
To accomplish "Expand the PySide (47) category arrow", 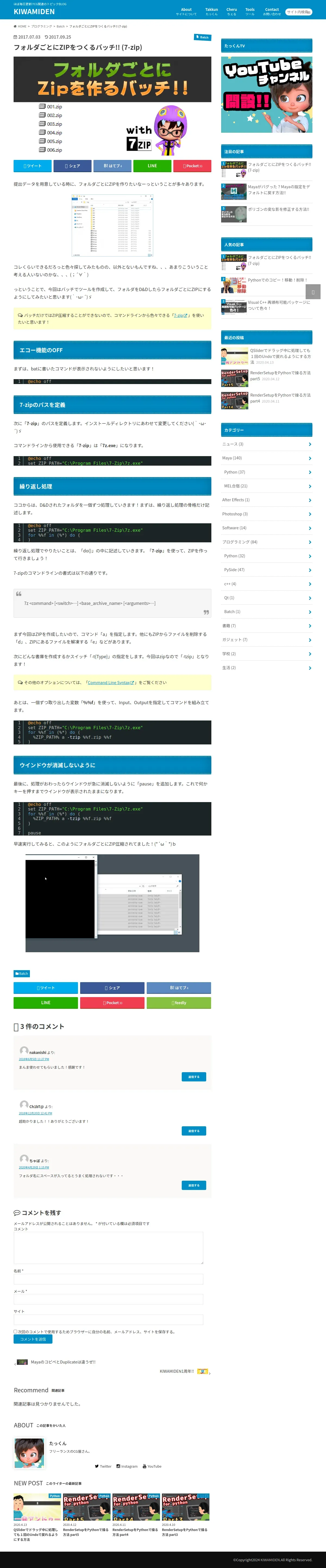I will 310,570.
